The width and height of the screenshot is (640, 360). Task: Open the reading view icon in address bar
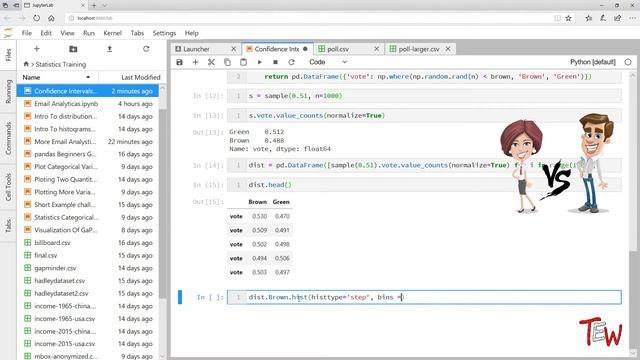pos(557,18)
